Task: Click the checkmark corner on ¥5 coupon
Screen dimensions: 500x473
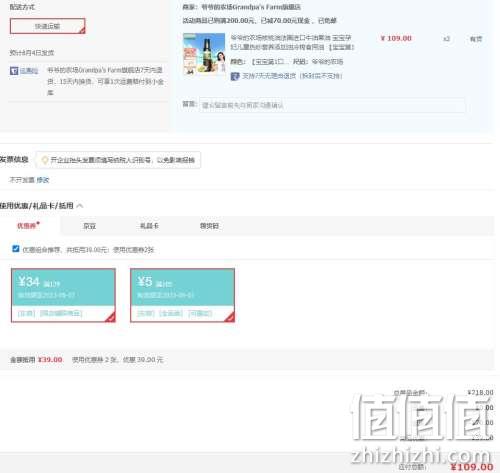Action: 230,318
